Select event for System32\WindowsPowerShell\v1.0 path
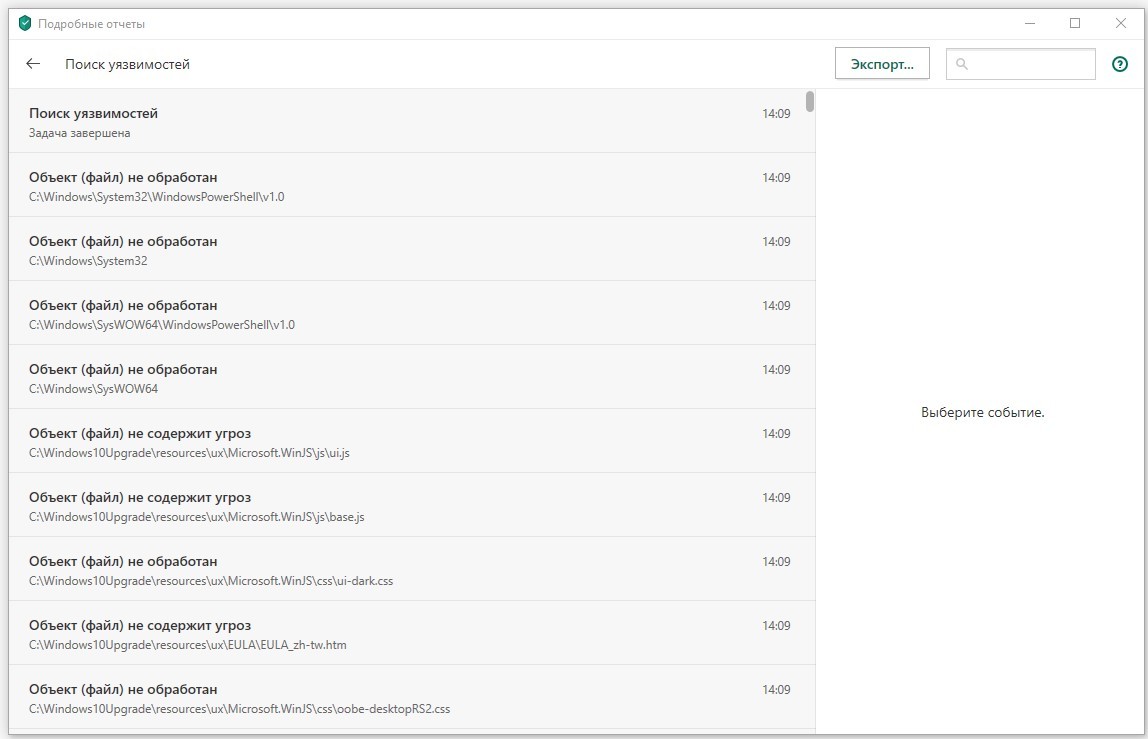Screen dimensions: 1148x739 click(410, 186)
